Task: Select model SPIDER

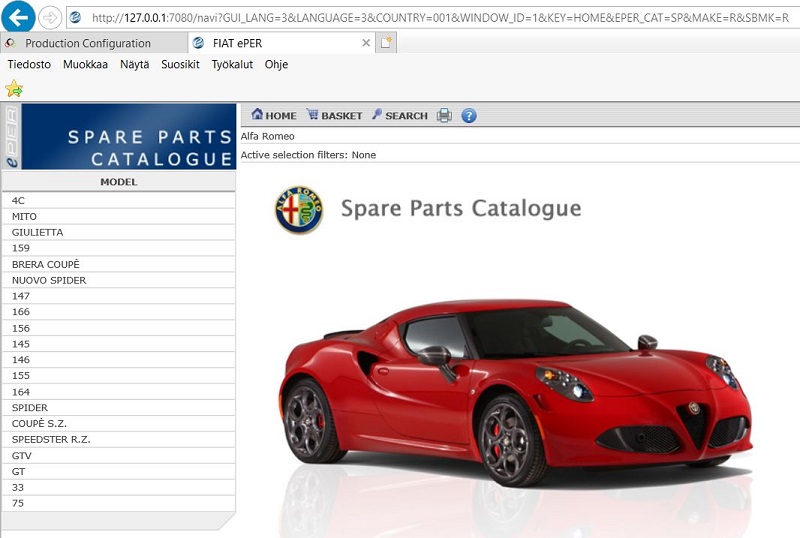Action: point(118,408)
